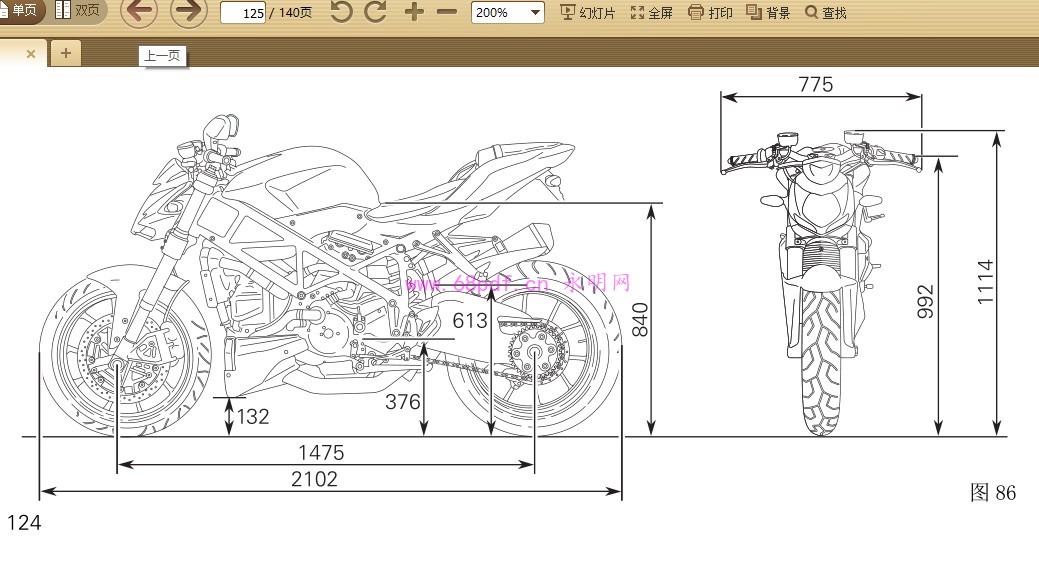The width and height of the screenshot is (1039, 562).
Task: Go to the next page with forward arrow
Action: (189, 12)
